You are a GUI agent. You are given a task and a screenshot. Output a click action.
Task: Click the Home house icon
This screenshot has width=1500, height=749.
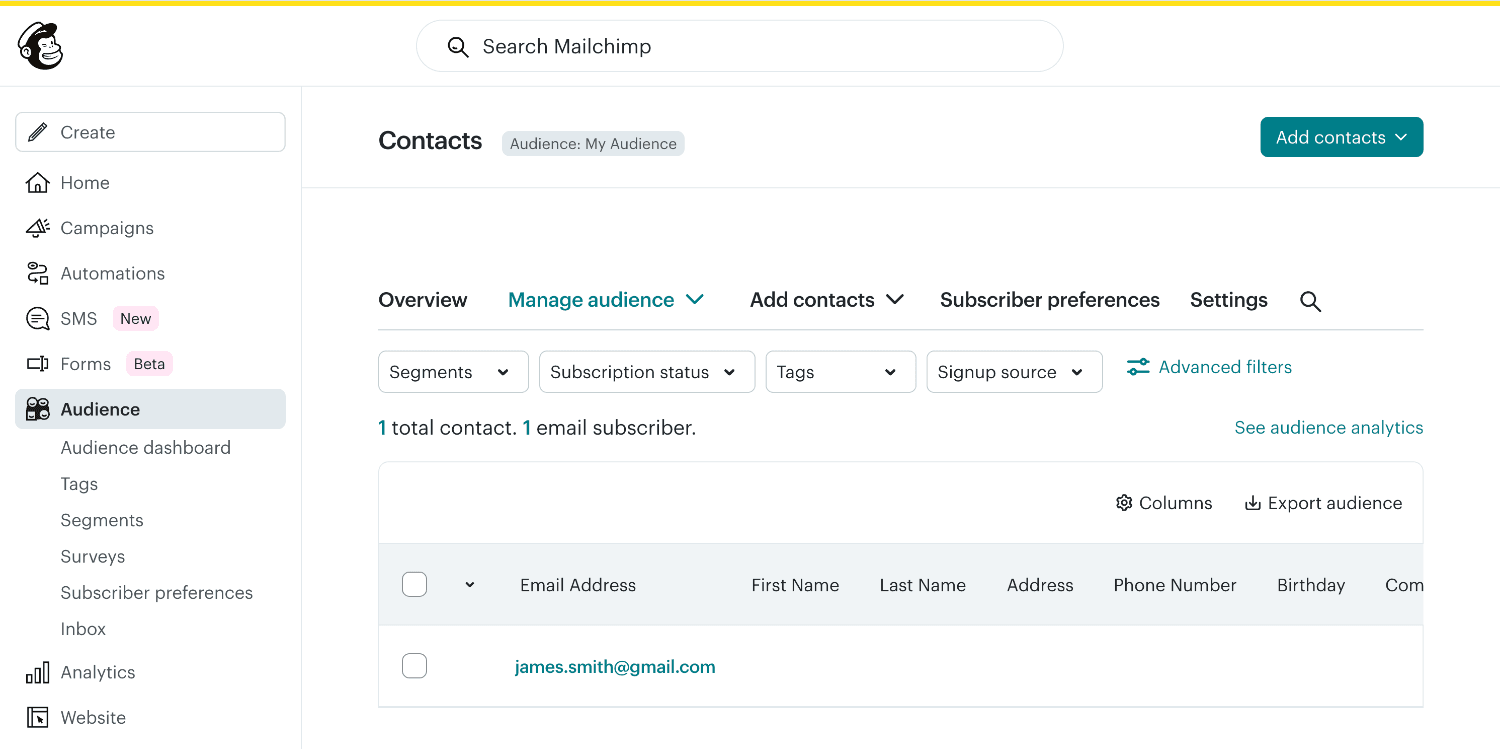38,183
